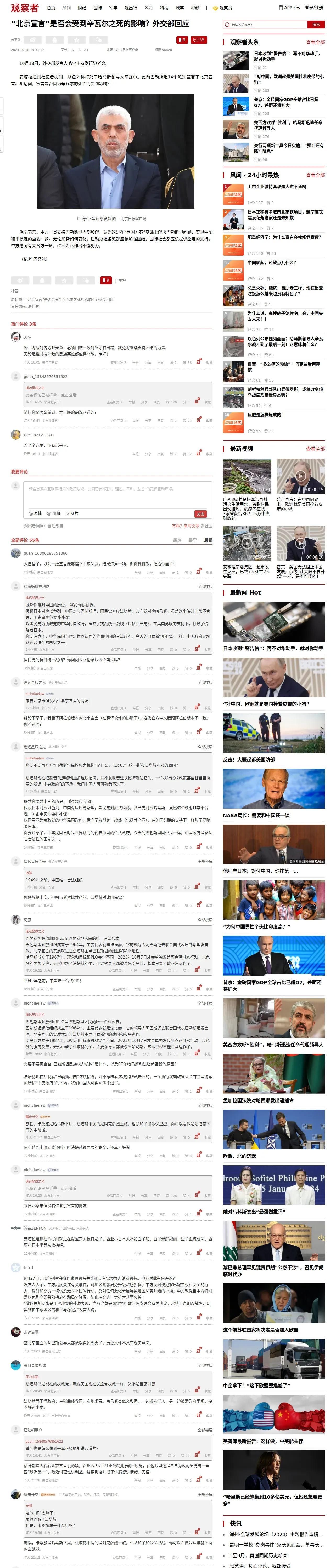The height and width of the screenshot is (1568, 336).
Task: Play the 淮南 supermarket fire video
Action: (x=247, y=543)
